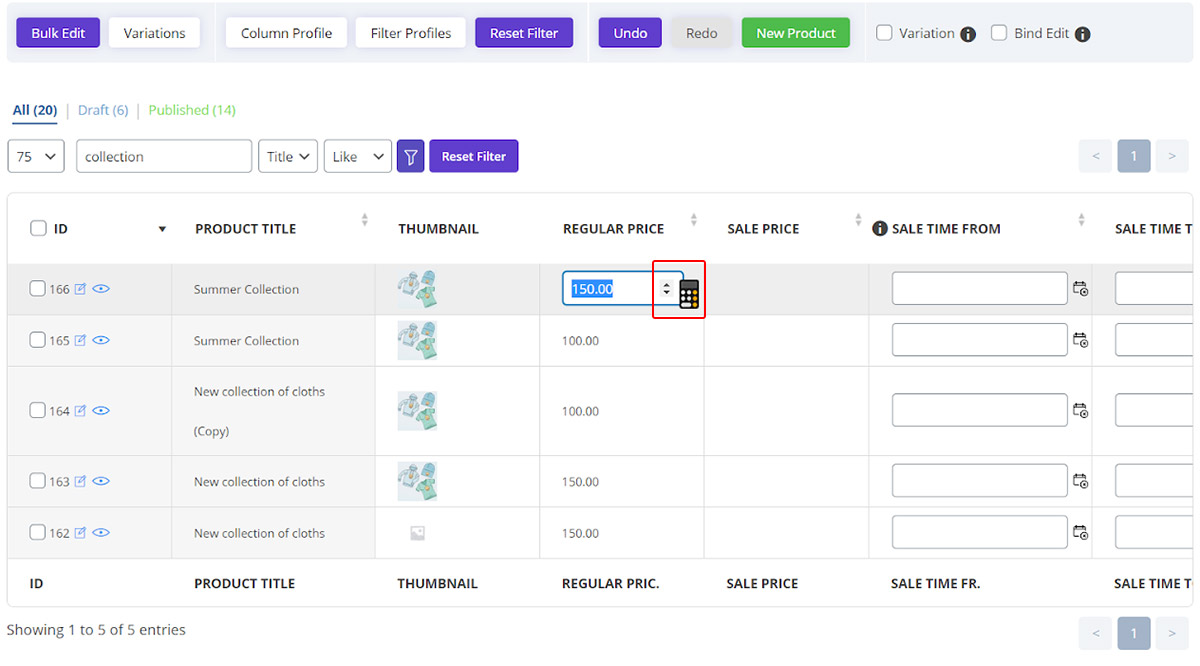View product 162 with eye icon
The image size is (1200, 666).
pyautogui.click(x=101, y=532)
